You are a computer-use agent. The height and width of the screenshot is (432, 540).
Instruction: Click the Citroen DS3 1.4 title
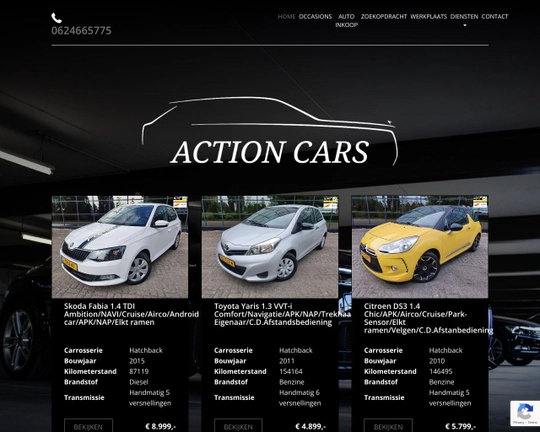point(428,318)
